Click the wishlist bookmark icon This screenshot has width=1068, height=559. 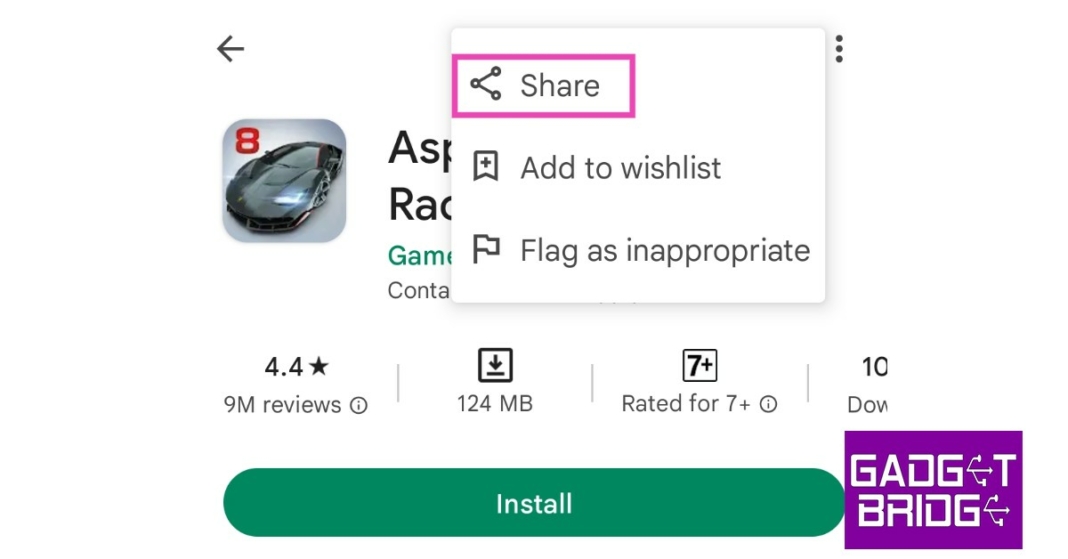coord(486,167)
